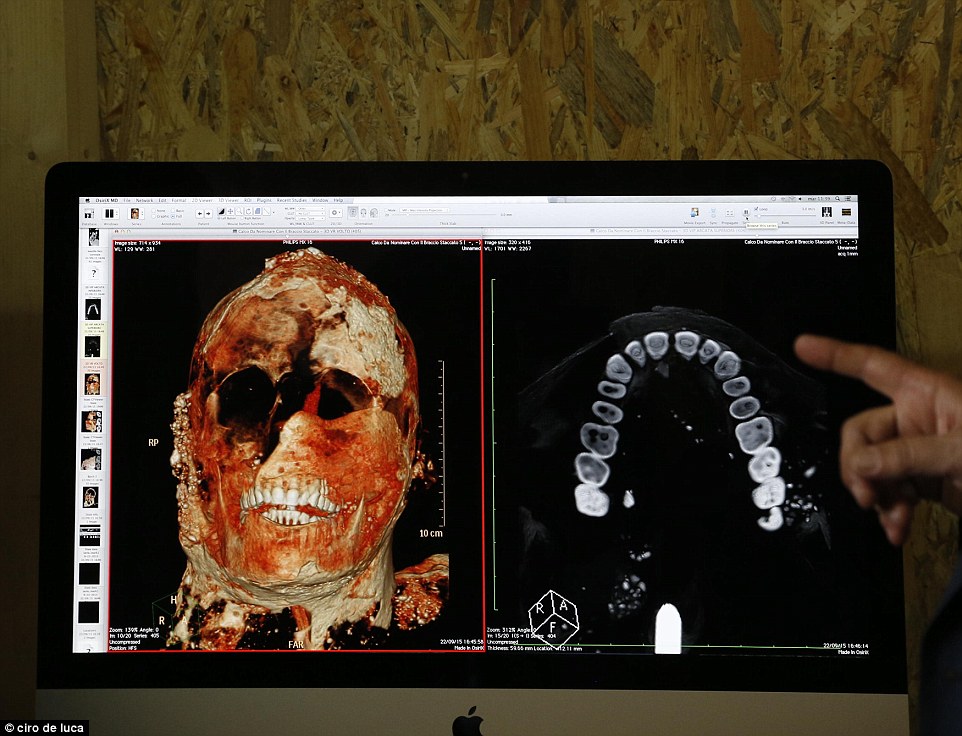This screenshot has width=962, height=736.
Task: Click the Windows layout stepper arrows
Action: coord(117,213)
